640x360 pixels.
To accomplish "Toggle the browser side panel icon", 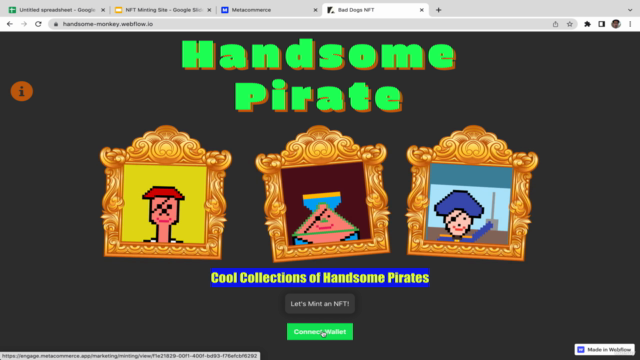I will (x=602, y=24).
